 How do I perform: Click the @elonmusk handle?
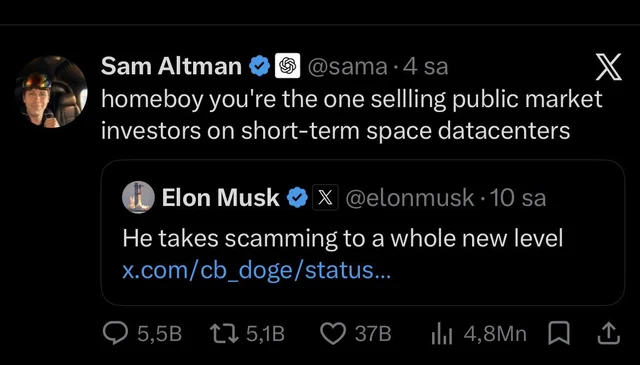410,198
